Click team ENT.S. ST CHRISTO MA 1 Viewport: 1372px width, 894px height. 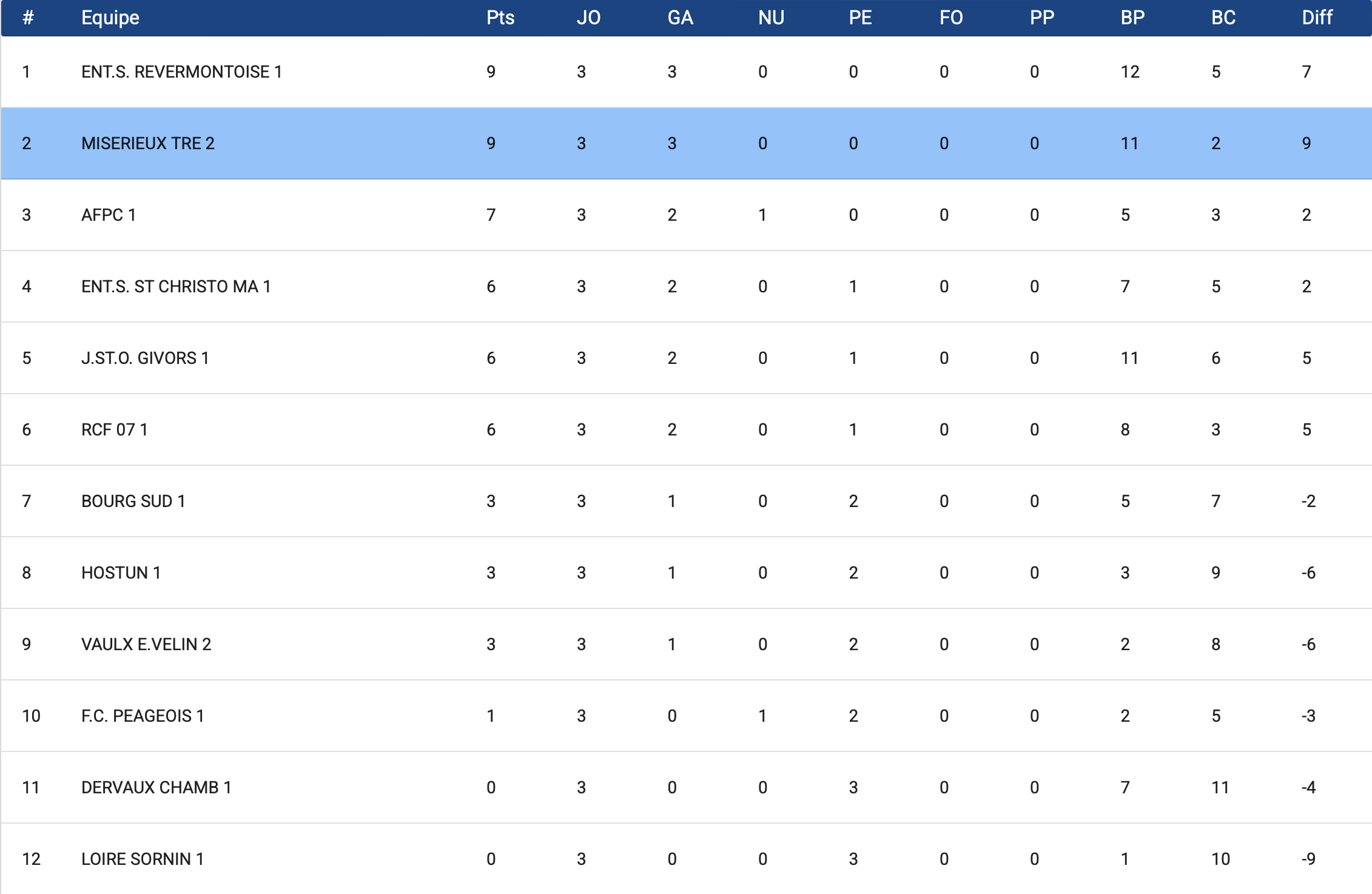tap(176, 286)
